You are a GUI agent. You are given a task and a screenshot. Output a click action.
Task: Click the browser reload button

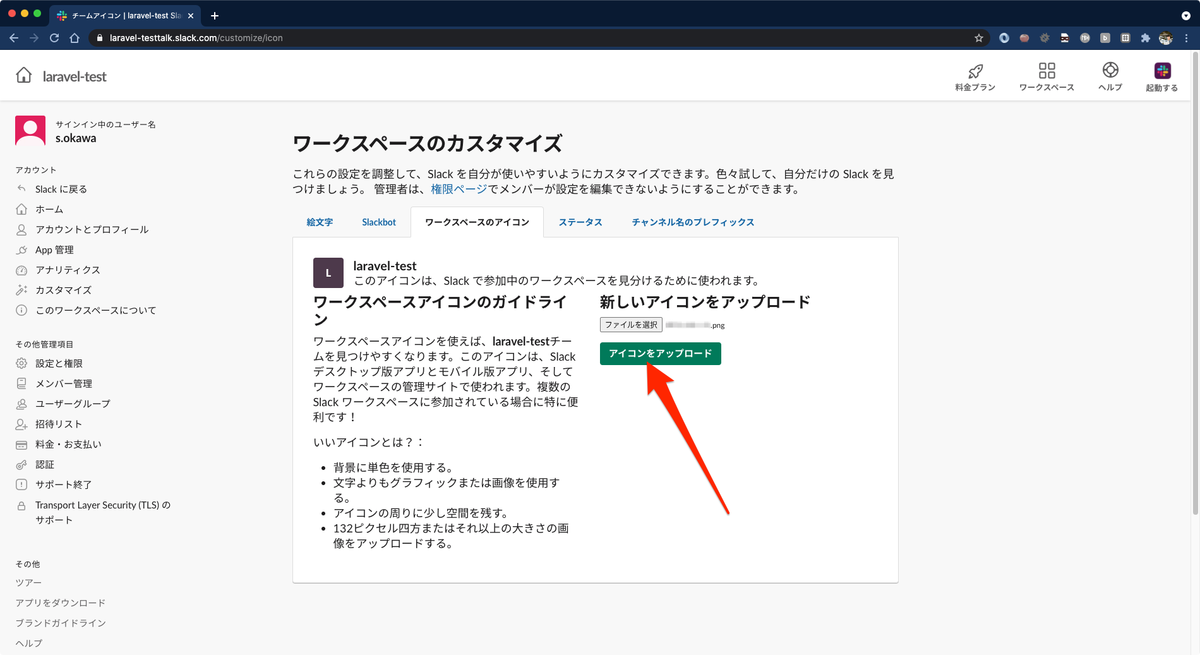tap(53, 37)
